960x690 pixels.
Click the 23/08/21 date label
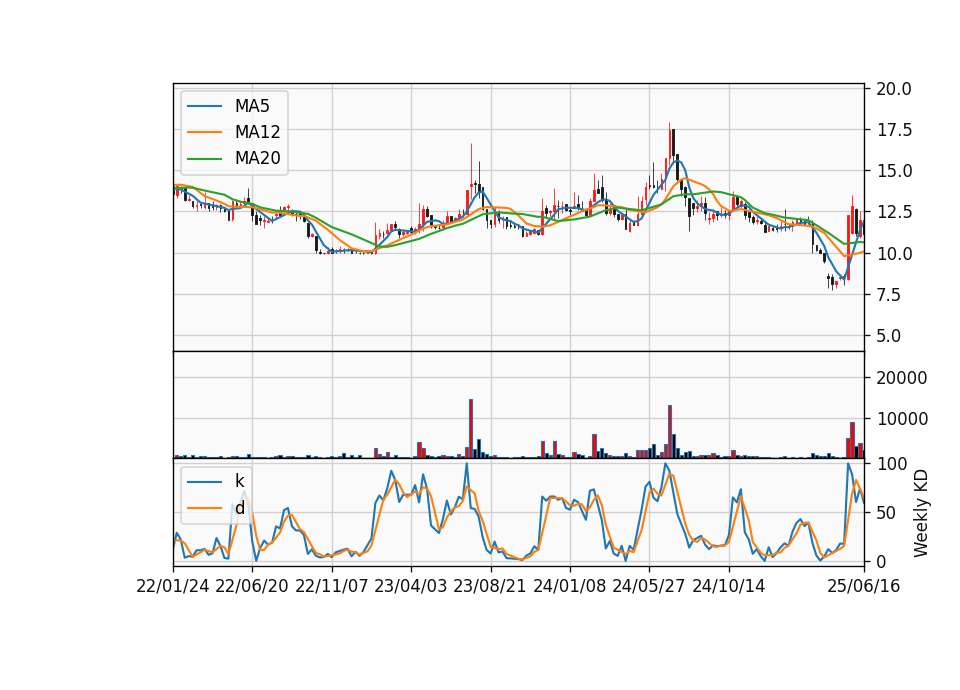point(490,587)
